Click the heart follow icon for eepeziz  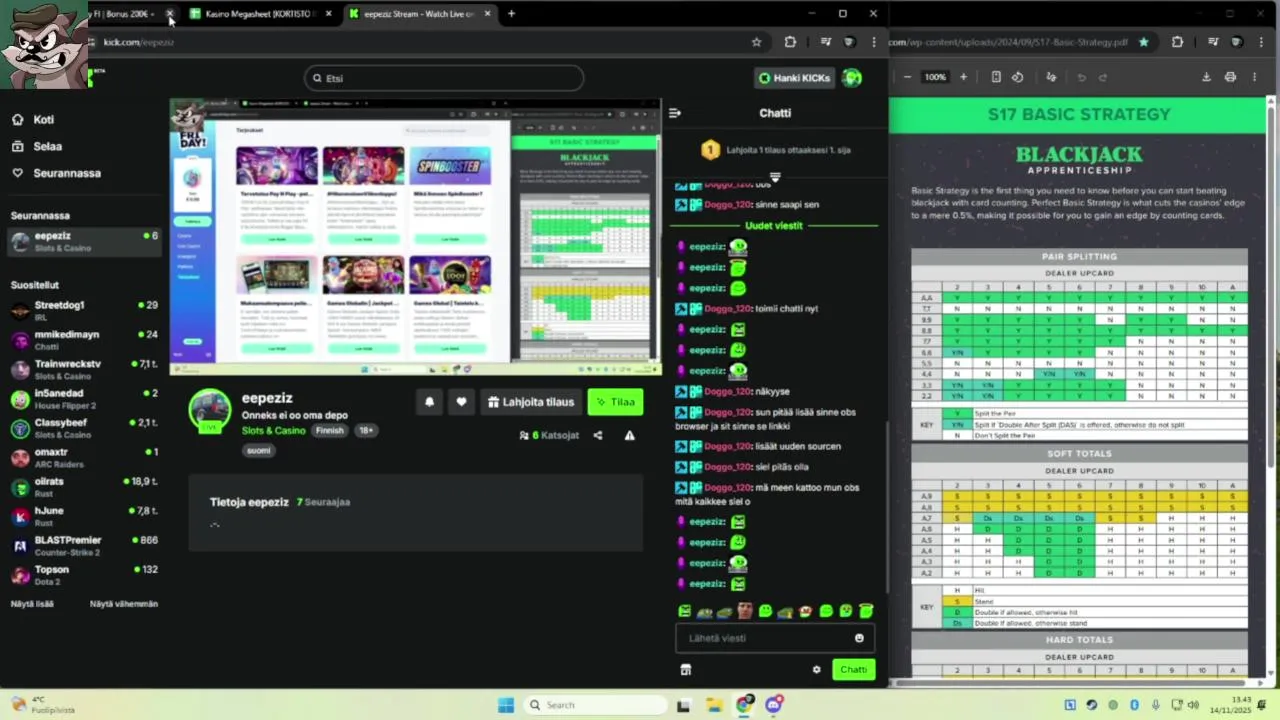point(461,402)
